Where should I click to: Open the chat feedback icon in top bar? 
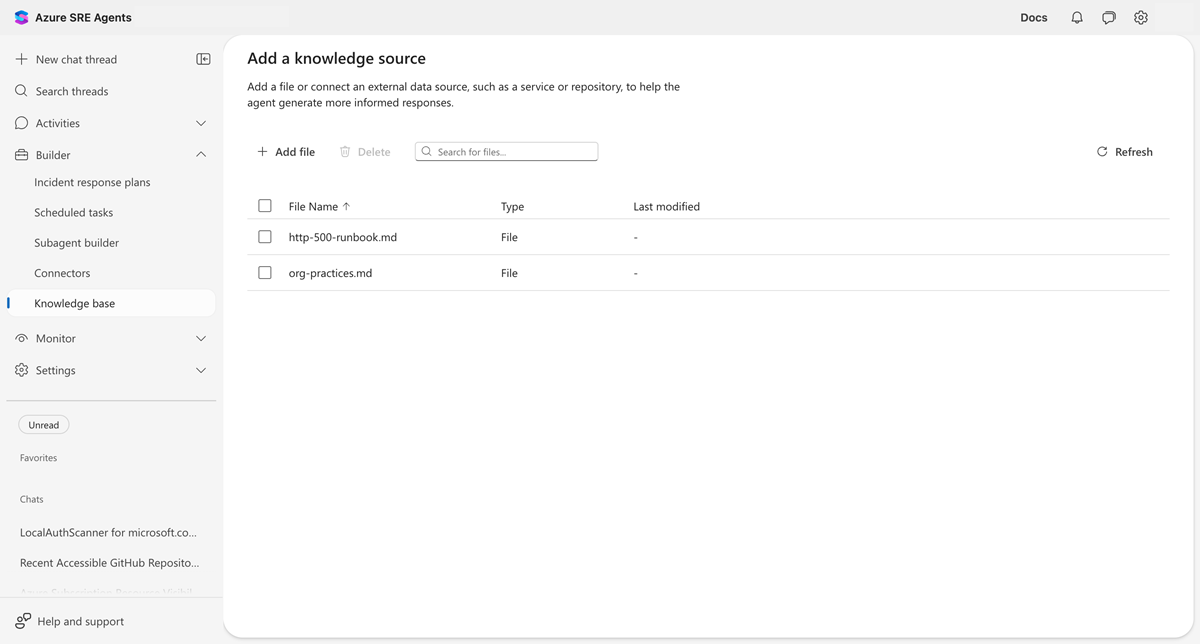[1108, 17]
